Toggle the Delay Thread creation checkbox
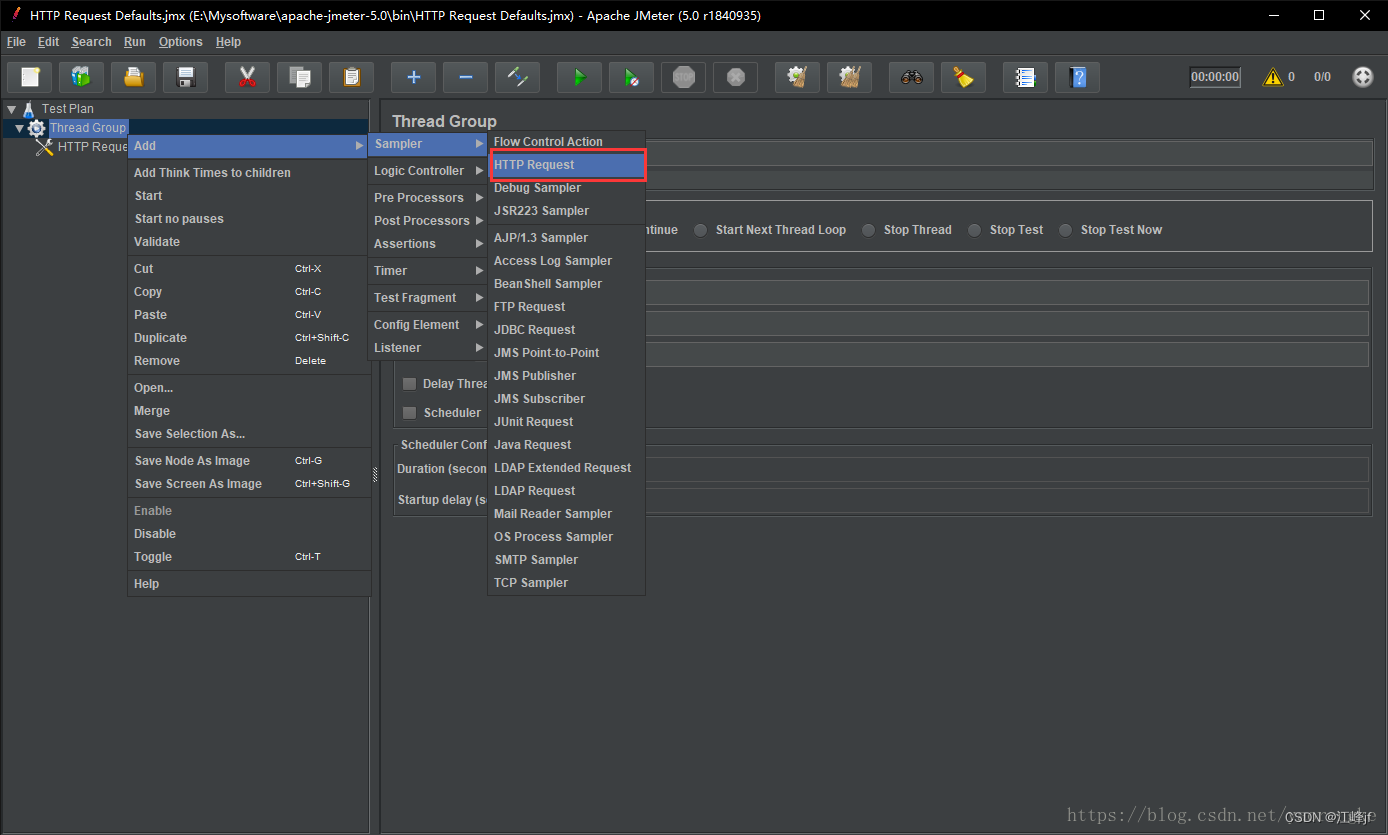Viewport: 1388px width, 835px height. pos(410,384)
